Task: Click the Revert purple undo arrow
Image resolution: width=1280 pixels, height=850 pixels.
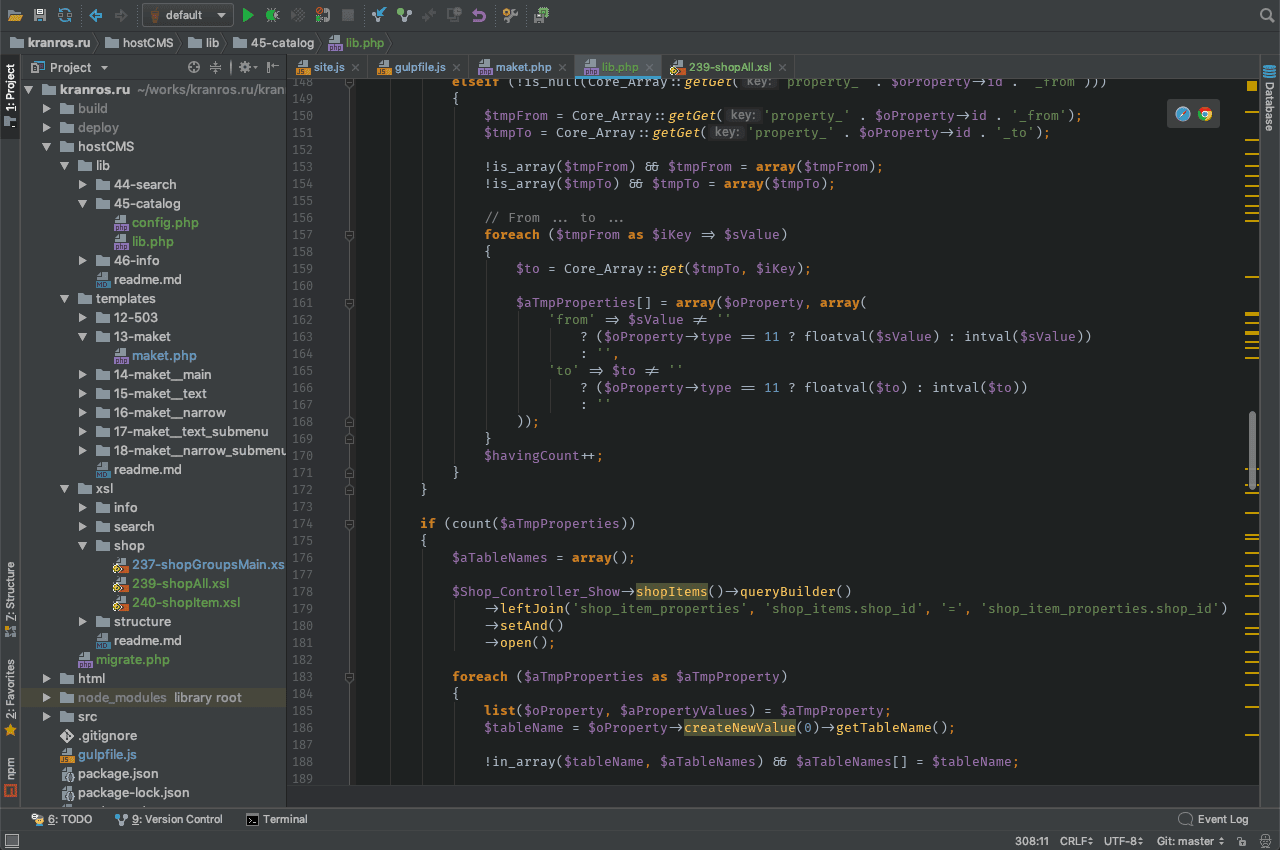Action: pos(479,15)
